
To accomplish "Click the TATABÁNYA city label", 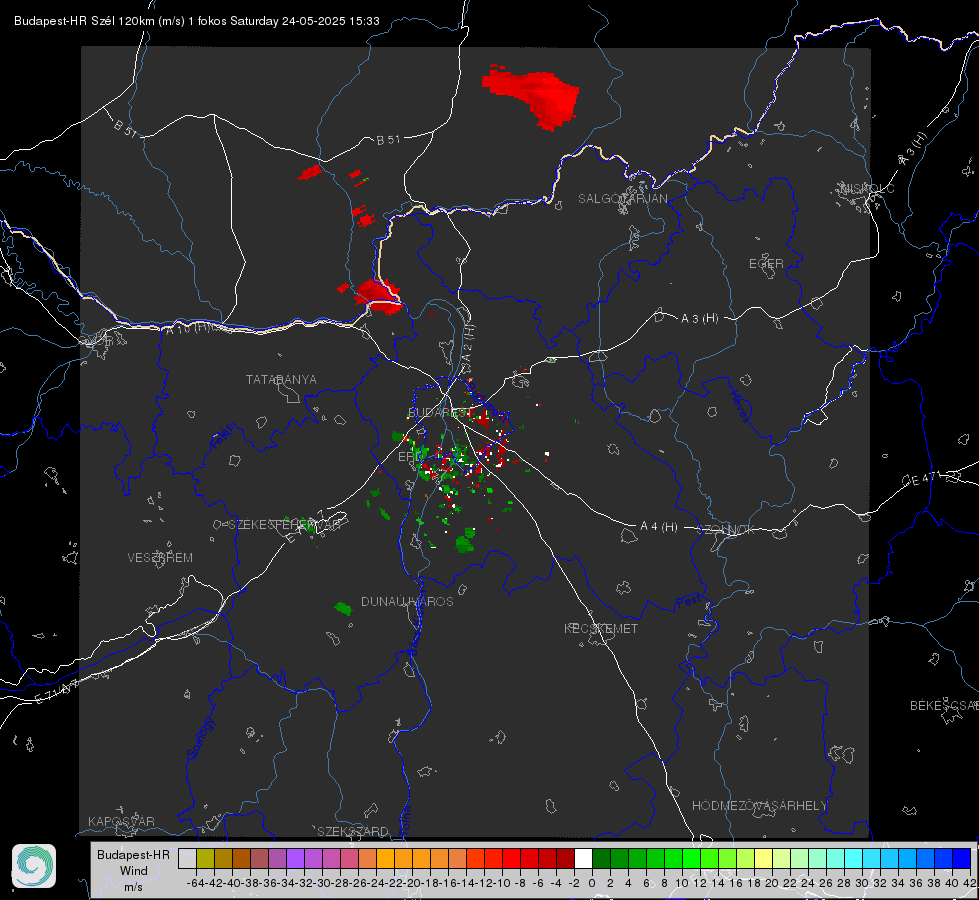I will pyautogui.click(x=281, y=380).
